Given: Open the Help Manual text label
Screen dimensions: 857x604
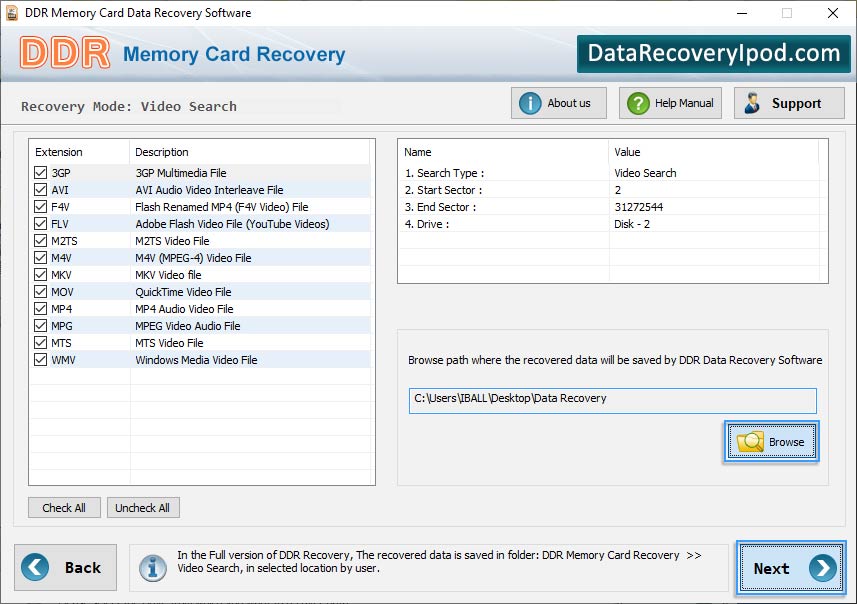Looking at the screenshot, I should (x=684, y=103).
